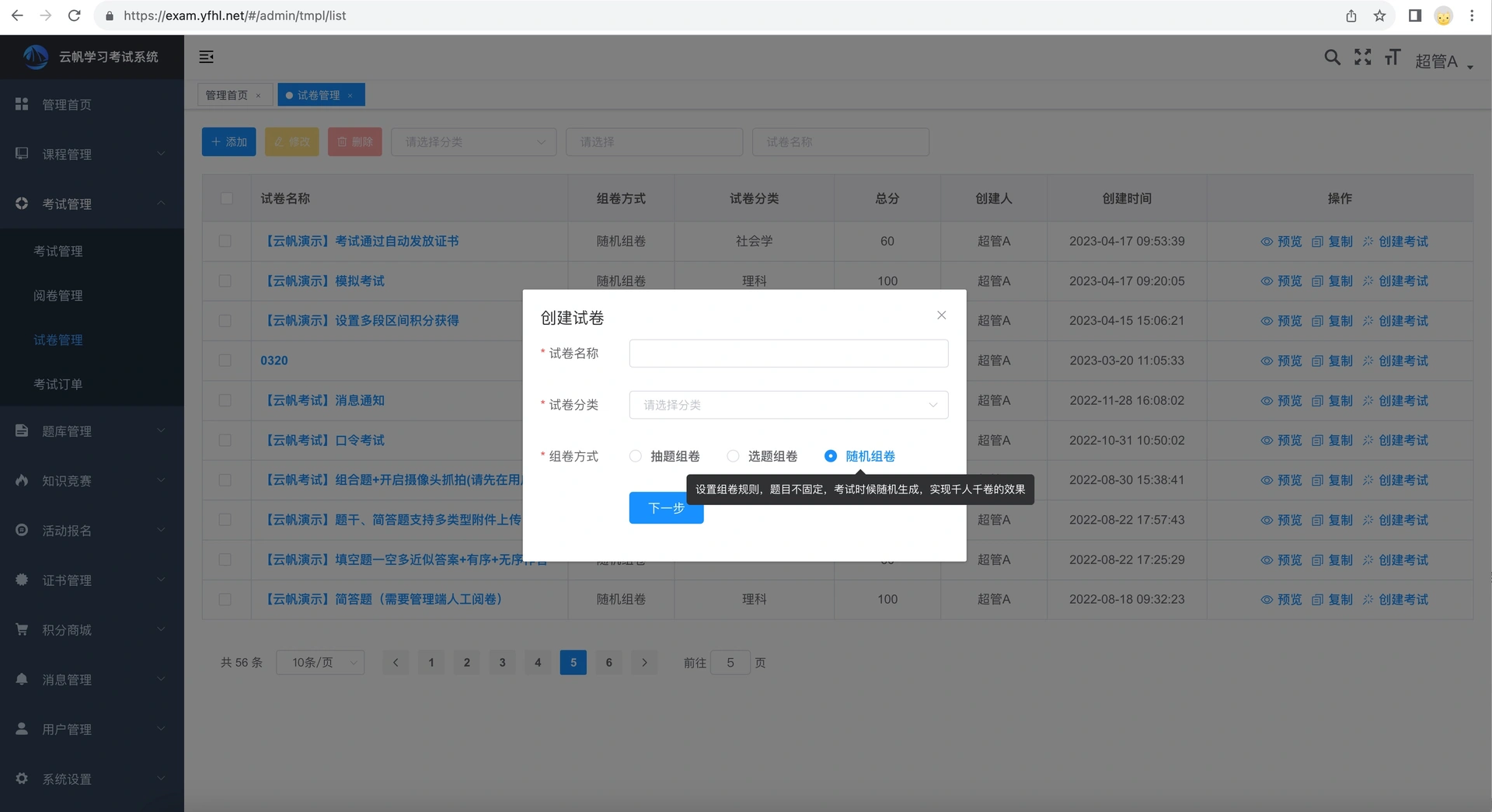The height and width of the screenshot is (812, 1492).
Task: Click 创建考试 for the 模拟考试 row
Action: click(1396, 281)
